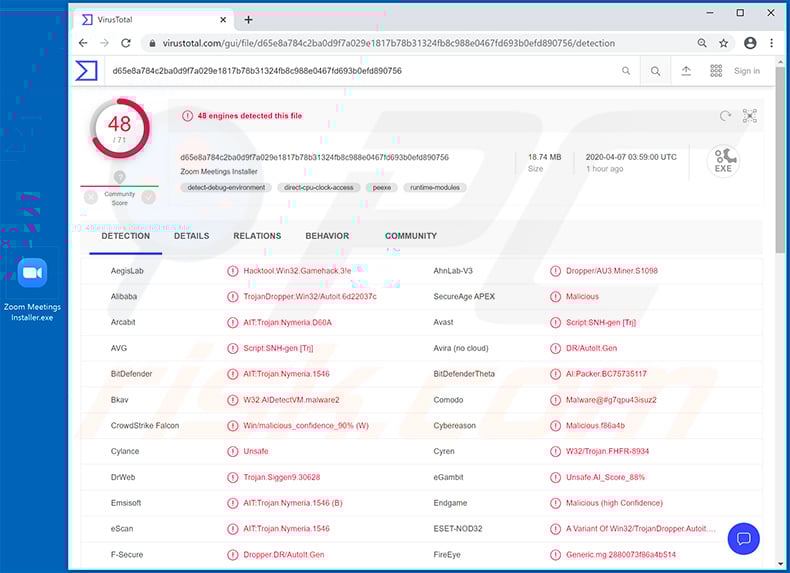
Task: Click upload file icon
Action: (686, 71)
